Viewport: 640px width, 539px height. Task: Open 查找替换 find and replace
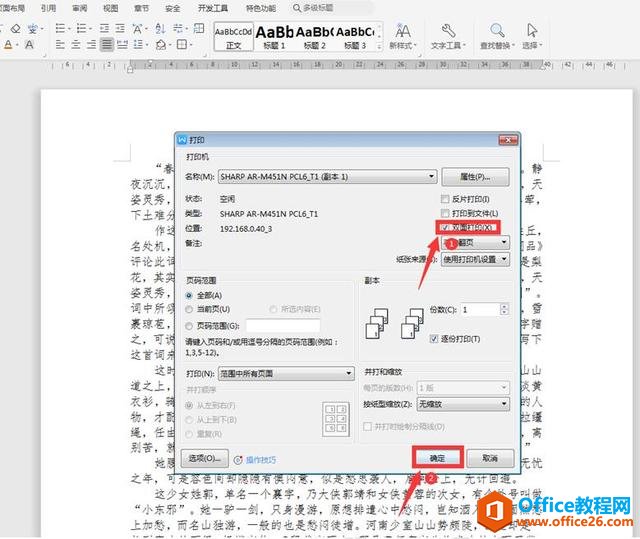pos(497,37)
